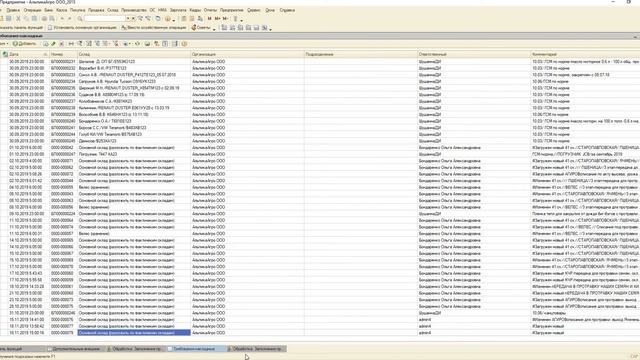Open the Help question-mark icon in main toolbar
The image size is (640, 360).
pyautogui.click(x=168, y=18)
